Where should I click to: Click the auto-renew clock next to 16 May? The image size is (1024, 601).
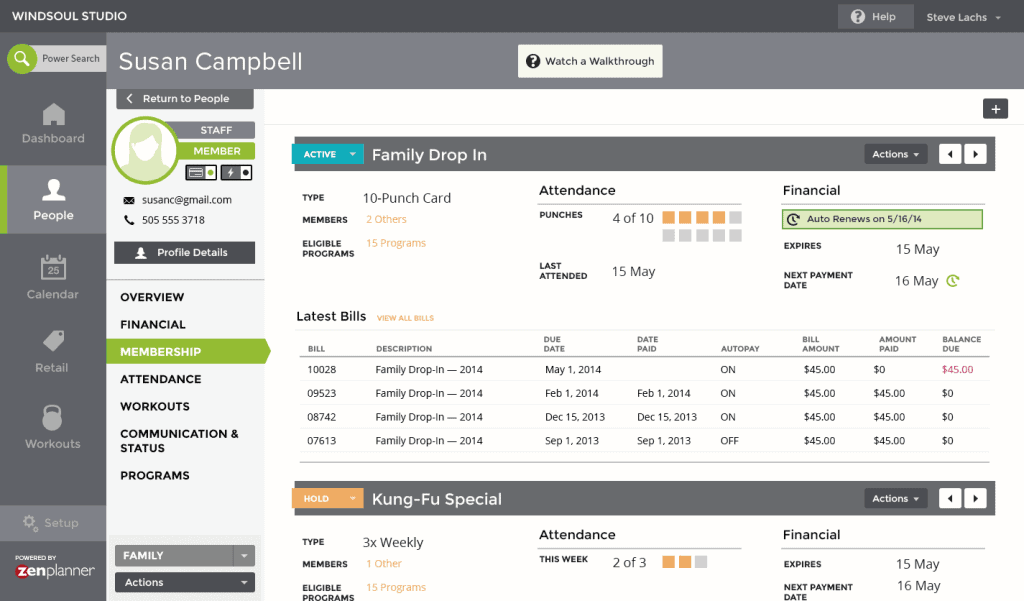coord(951,280)
